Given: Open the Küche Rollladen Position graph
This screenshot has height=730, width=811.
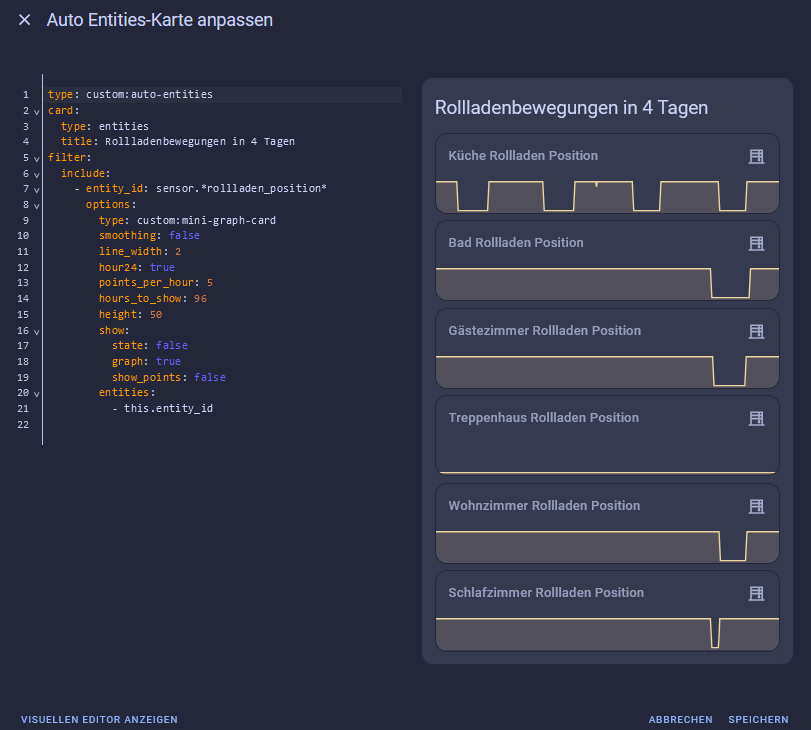Looking at the screenshot, I should pos(607,196).
